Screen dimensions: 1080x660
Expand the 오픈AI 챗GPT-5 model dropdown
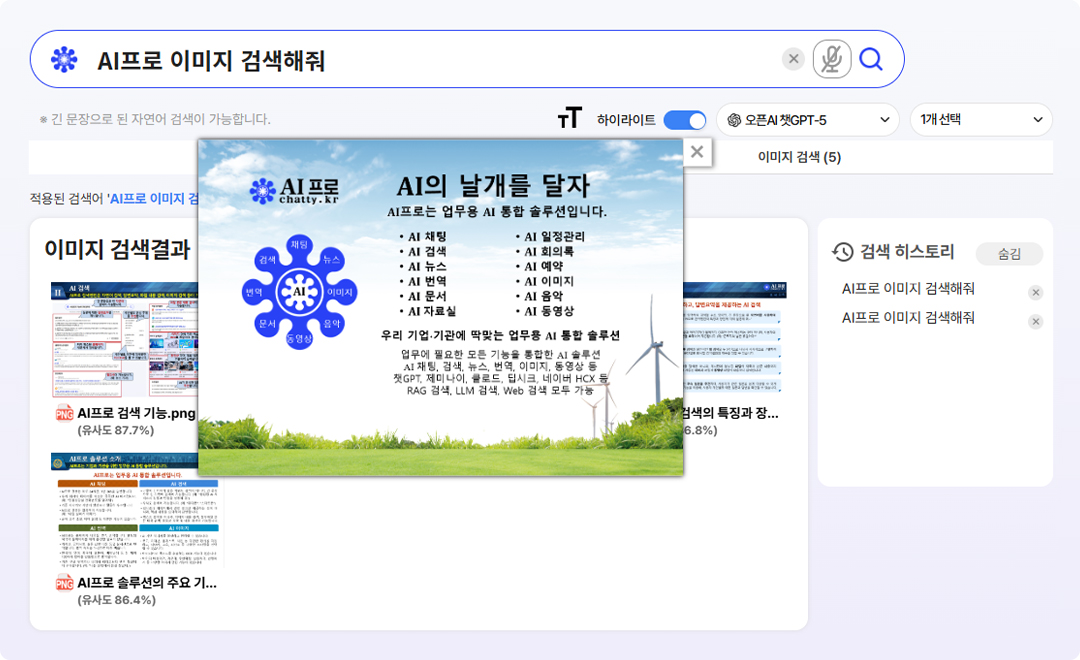coord(807,120)
